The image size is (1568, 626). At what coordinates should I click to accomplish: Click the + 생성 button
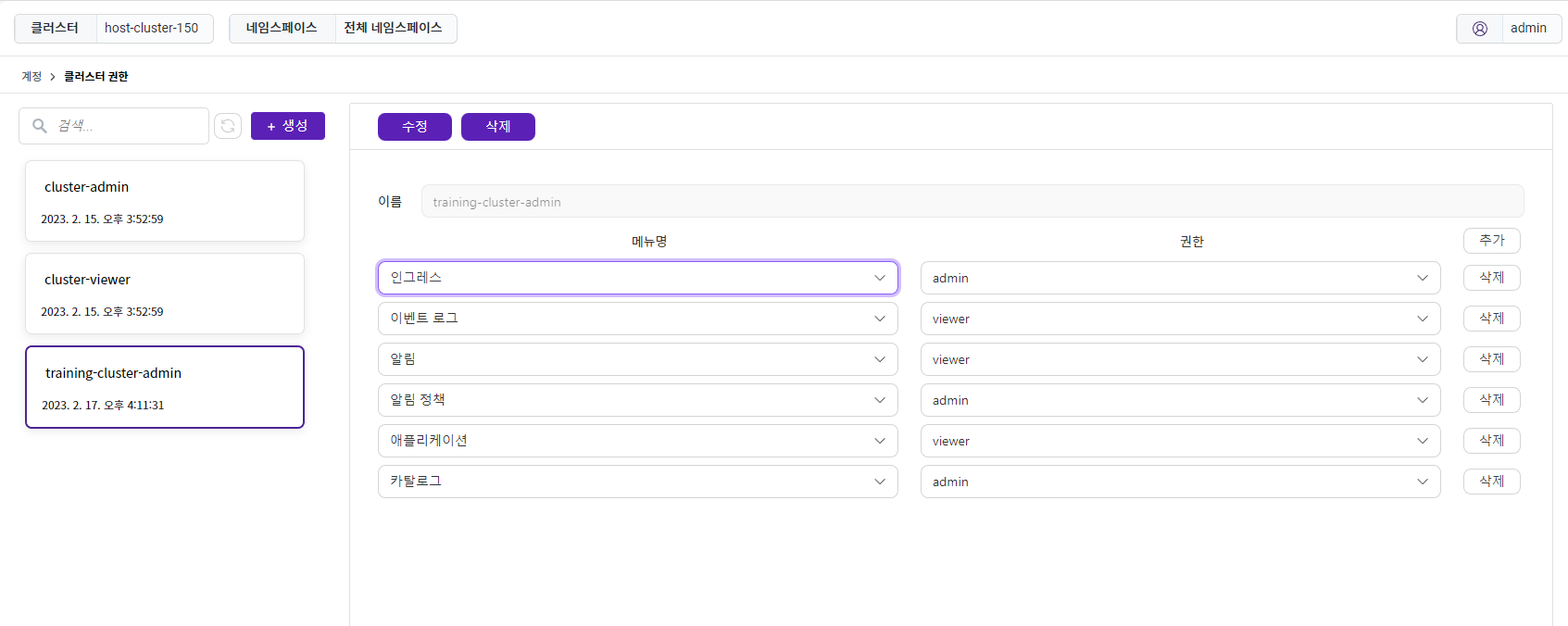coord(288,126)
